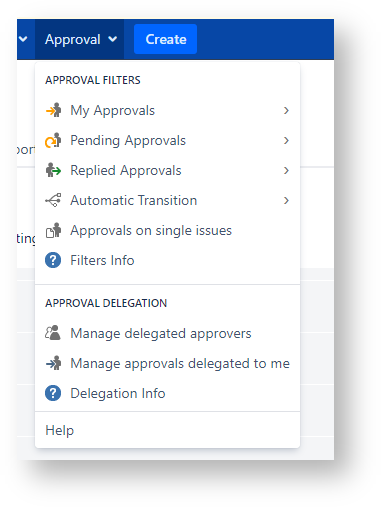Screen dimensions: 382x508
Task: Click the Delegation Info question mark icon
Action: (53, 393)
